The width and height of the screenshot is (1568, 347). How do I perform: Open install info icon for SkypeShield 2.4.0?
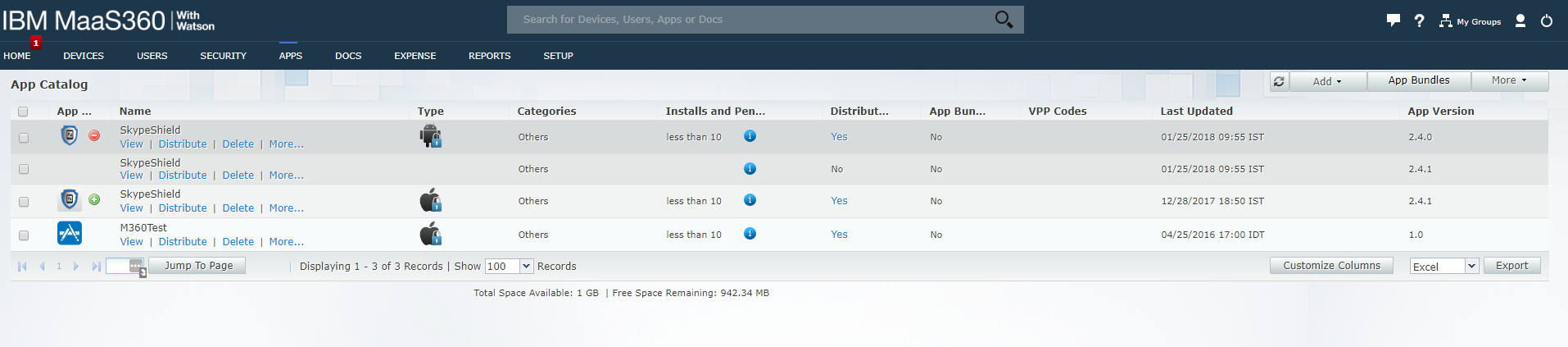(750, 136)
